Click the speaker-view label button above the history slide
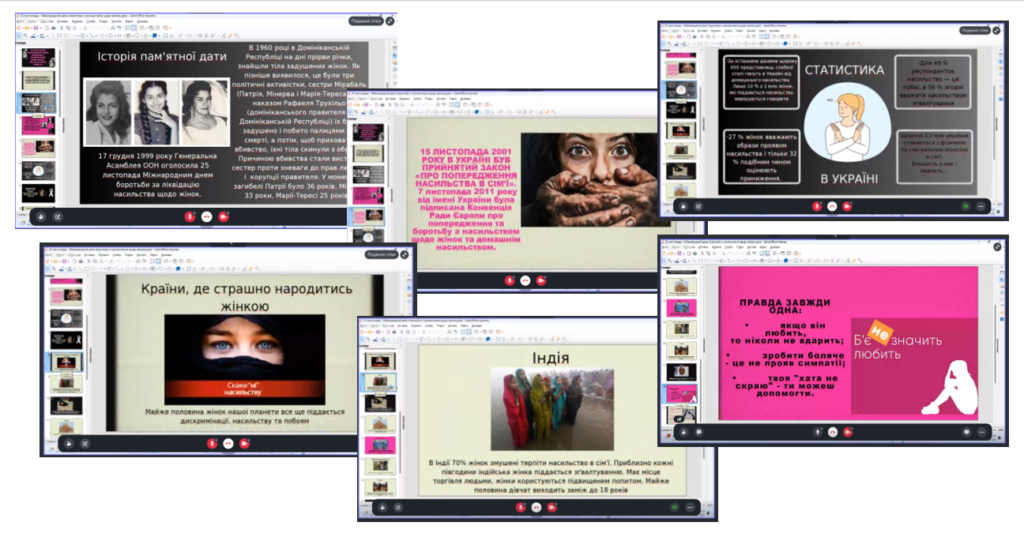This screenshot has width=1024, height=556. tap(366, 21)
